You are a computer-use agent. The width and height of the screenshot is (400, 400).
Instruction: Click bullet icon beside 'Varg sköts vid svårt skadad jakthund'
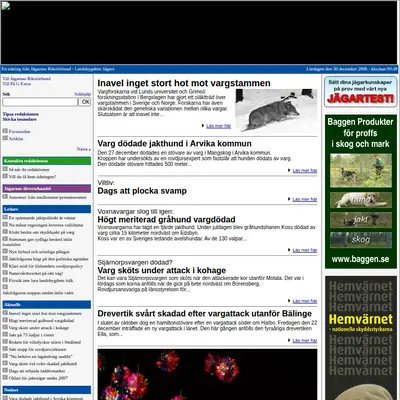[5, 363]
